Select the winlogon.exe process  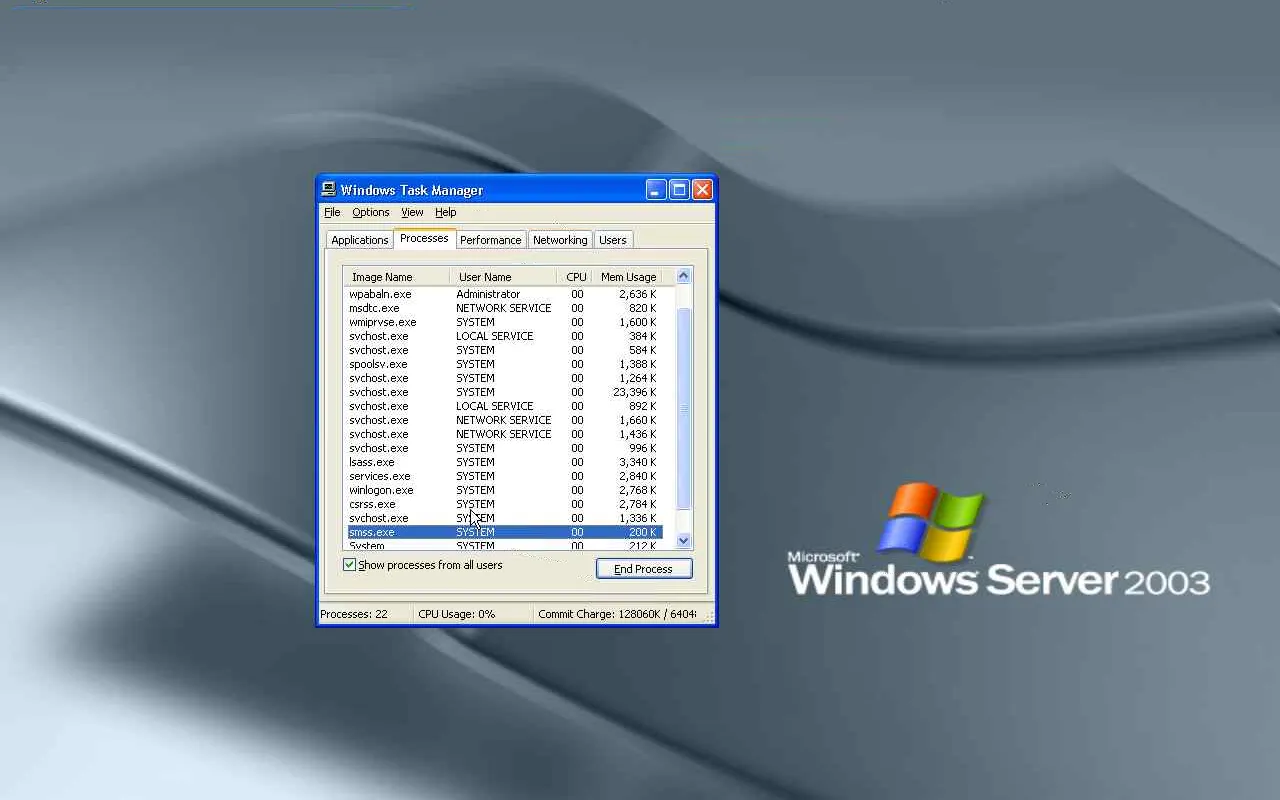coord(503,490)
